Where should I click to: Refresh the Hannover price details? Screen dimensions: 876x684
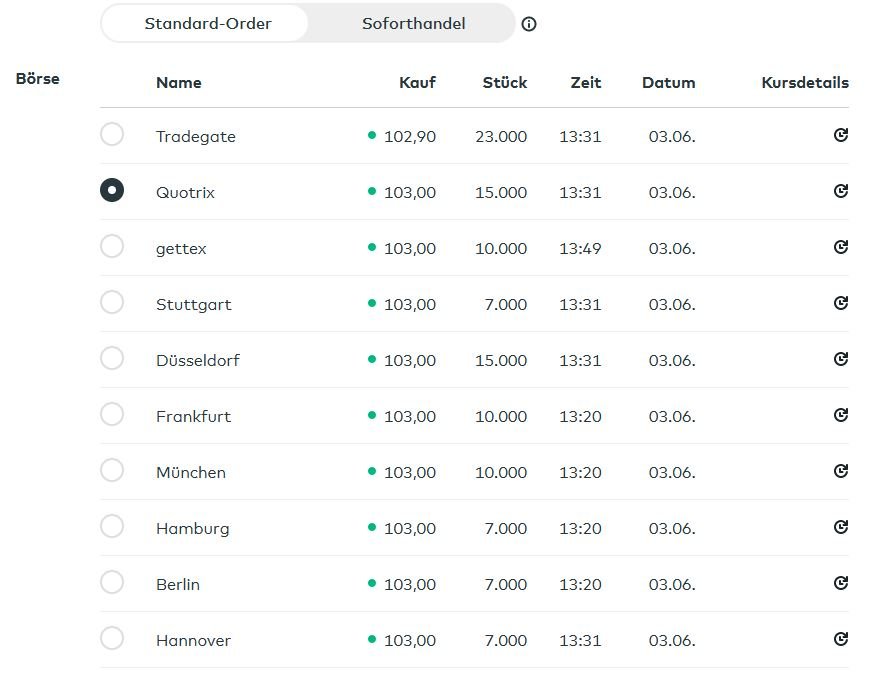click(x=840, y=639)
